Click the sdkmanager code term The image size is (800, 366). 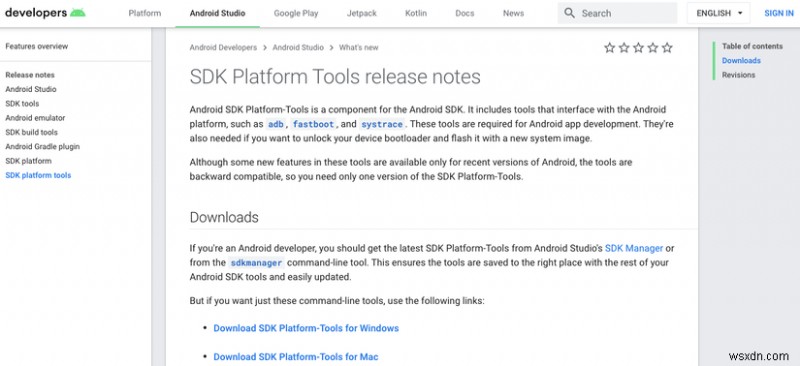pos(256,263)
